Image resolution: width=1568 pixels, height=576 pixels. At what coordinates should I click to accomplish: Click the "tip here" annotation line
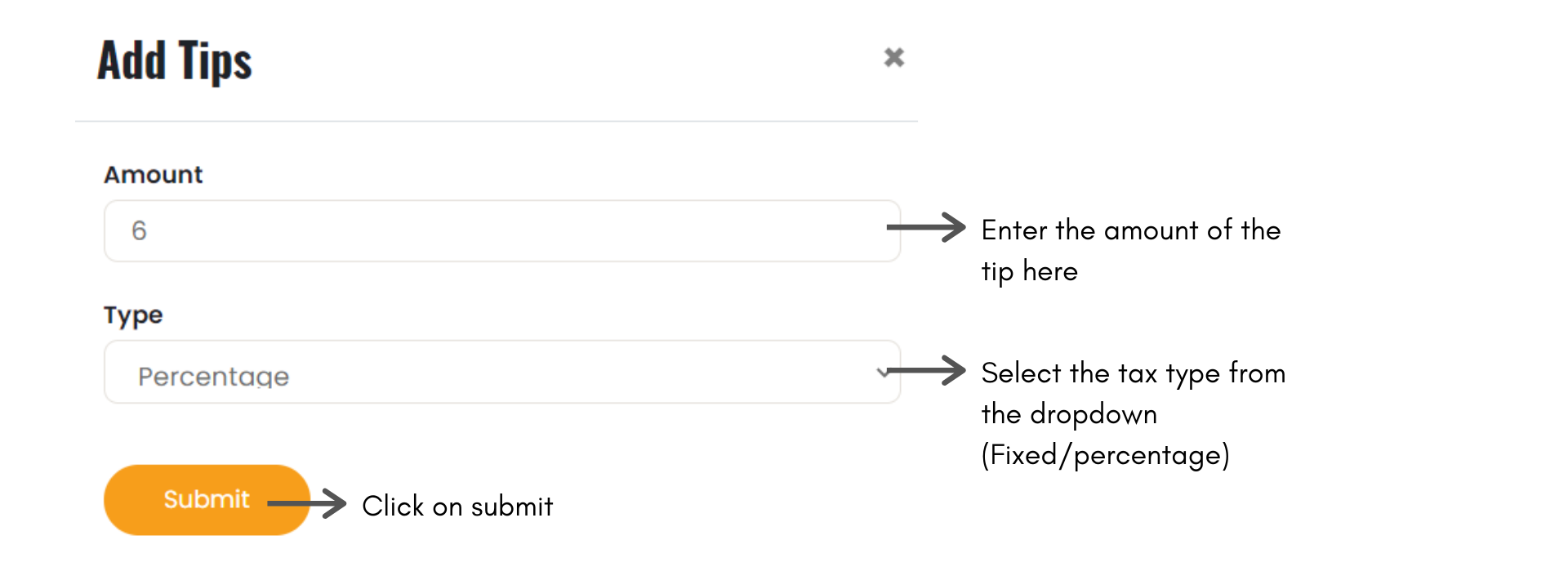coord(1029,271)
